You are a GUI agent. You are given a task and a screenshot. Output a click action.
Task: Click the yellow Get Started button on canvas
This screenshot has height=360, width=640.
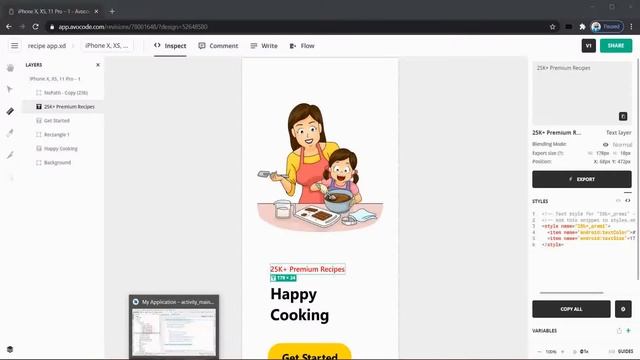309,352
